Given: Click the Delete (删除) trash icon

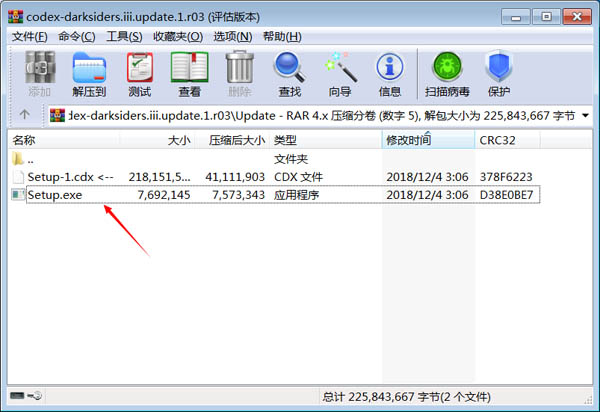Looking at the screenshot, I should [240, 73].
